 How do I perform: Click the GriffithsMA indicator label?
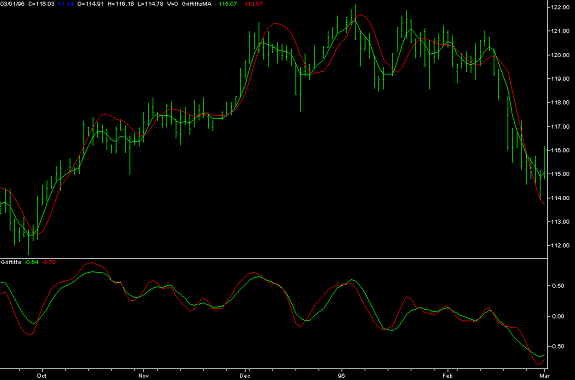pos(197,4)
